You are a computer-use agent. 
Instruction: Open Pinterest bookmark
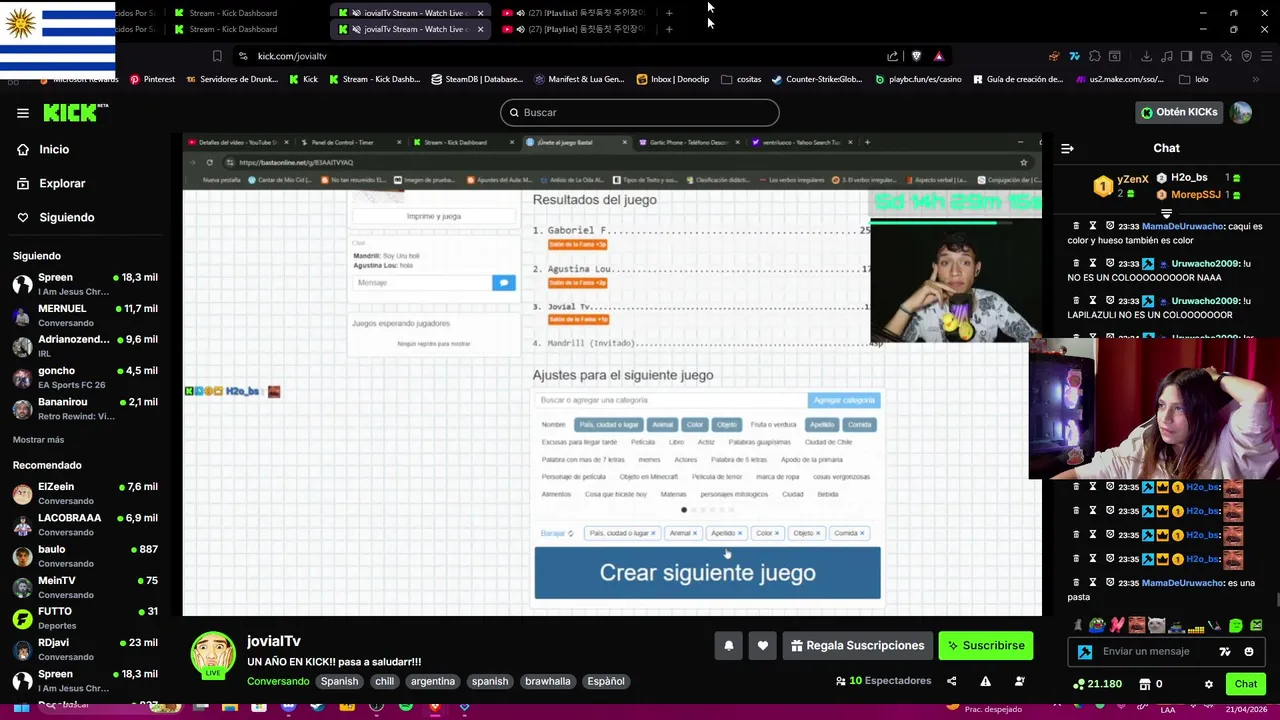[151, 79]
